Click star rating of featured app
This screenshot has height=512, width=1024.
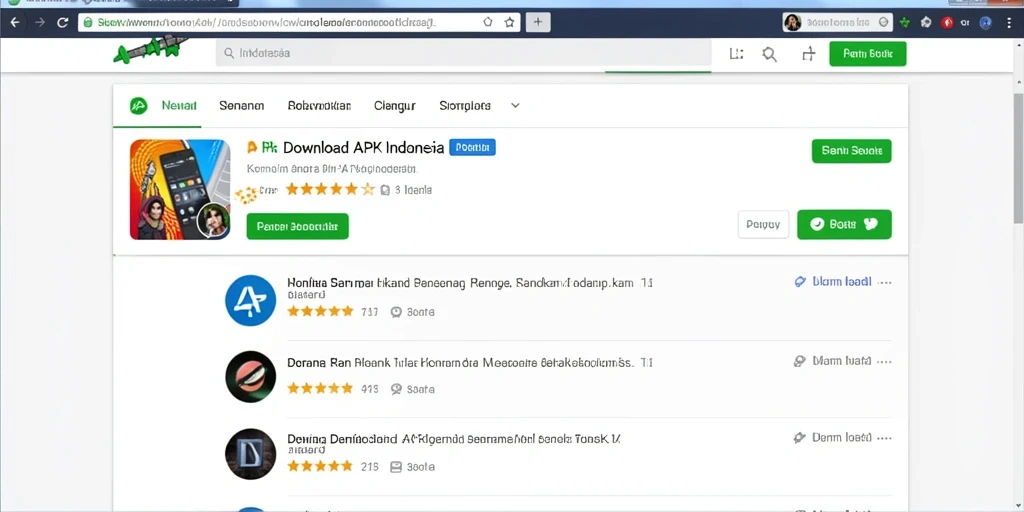[x=330, y=190]
